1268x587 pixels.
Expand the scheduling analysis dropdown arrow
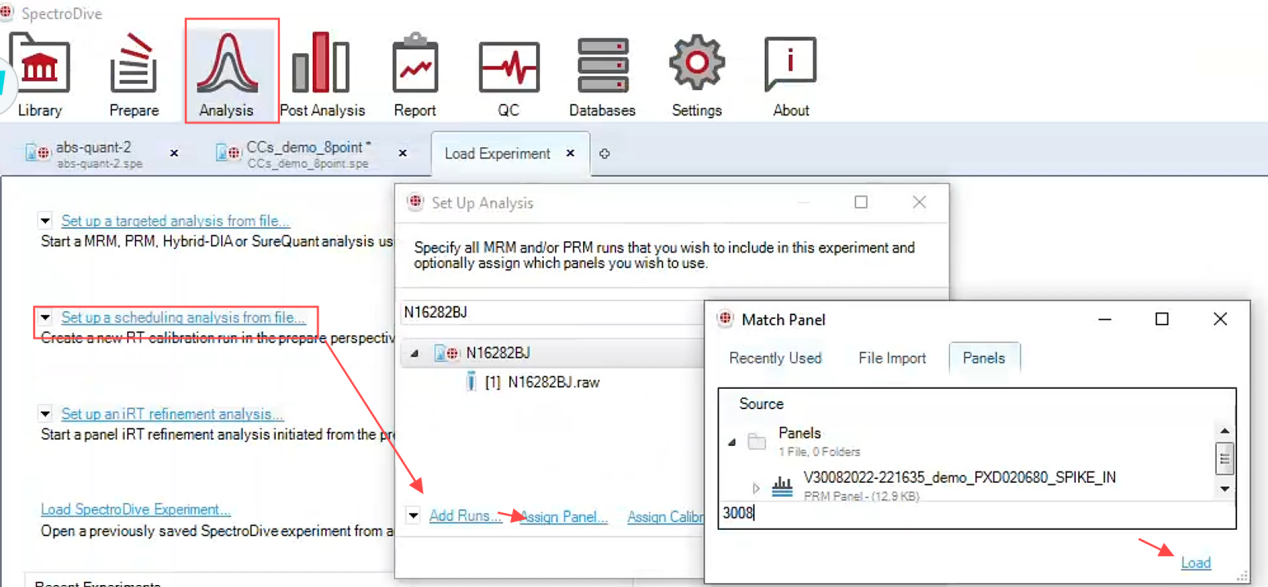click(x=46, y=318)
